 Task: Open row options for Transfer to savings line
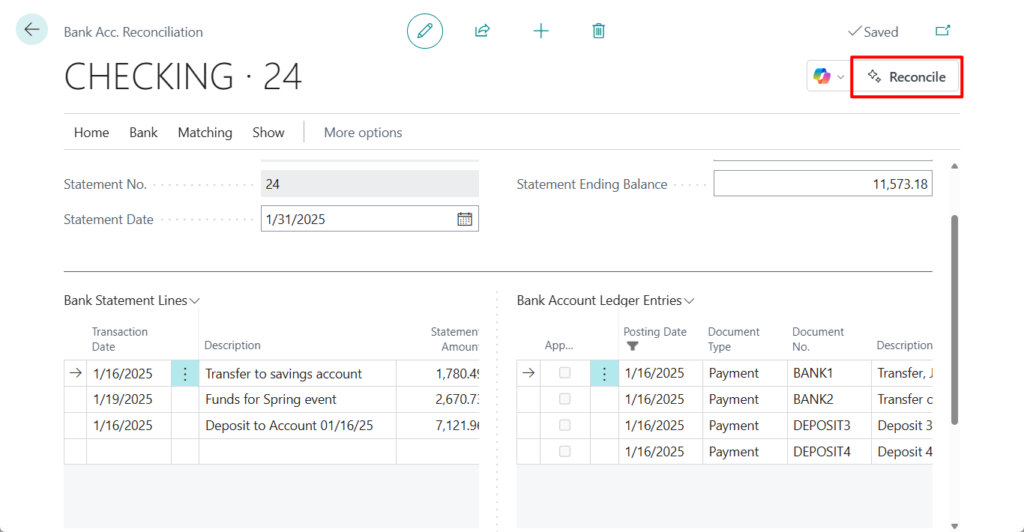(185, 374)
